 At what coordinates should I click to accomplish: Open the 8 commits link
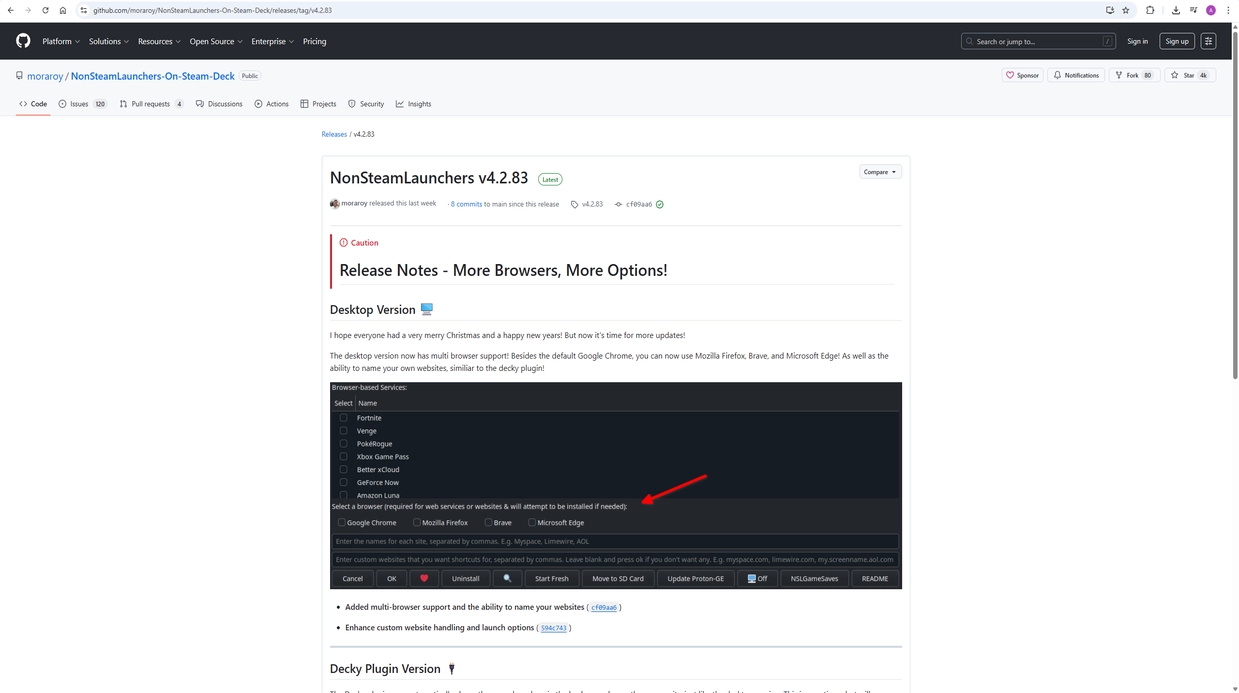466,204
